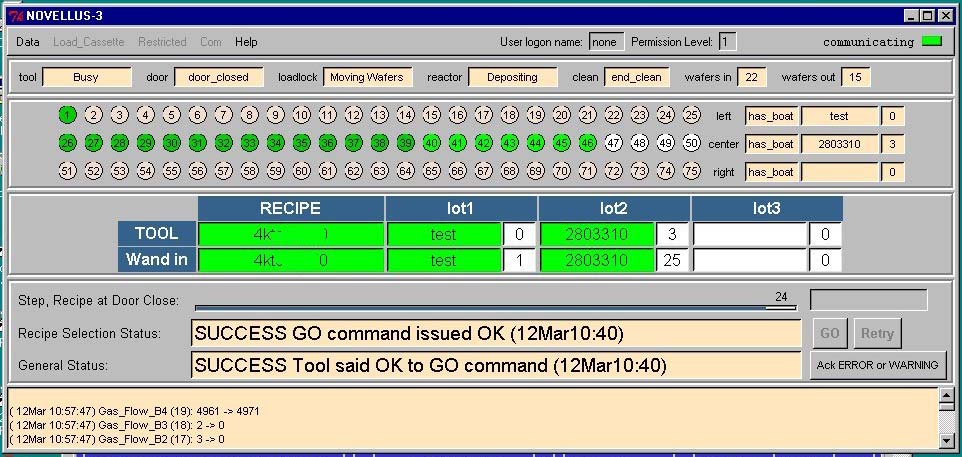Select empty wafer slot 47

(x=614, y=143)
